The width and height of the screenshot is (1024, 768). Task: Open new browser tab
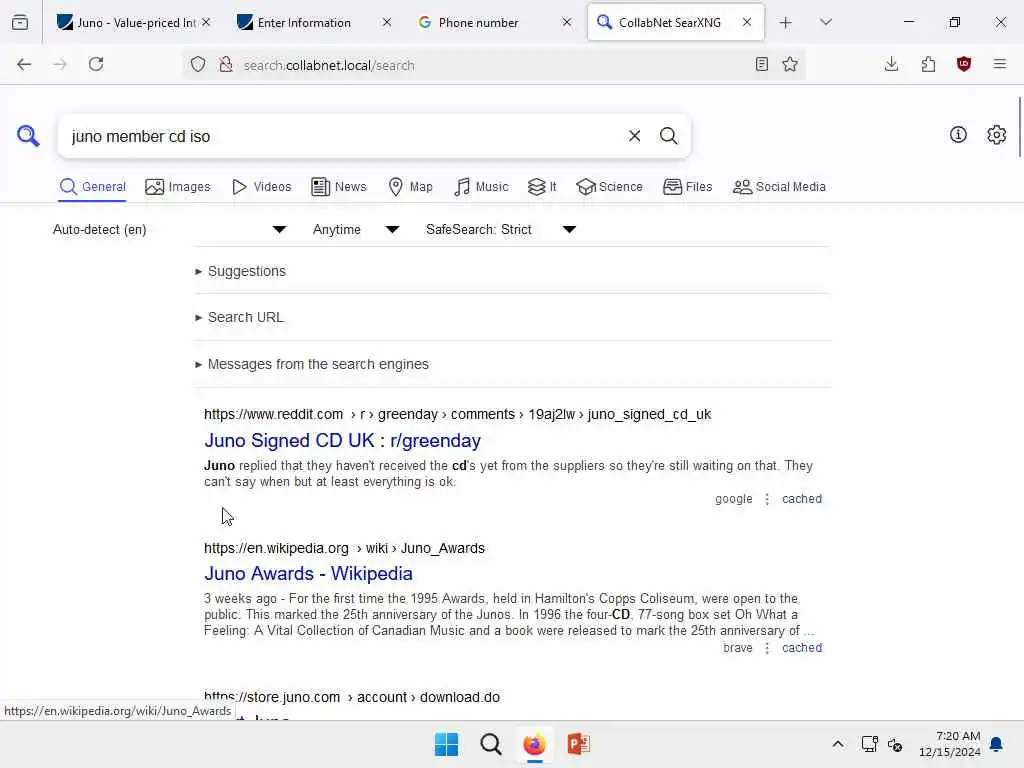[x=786, y=23]
